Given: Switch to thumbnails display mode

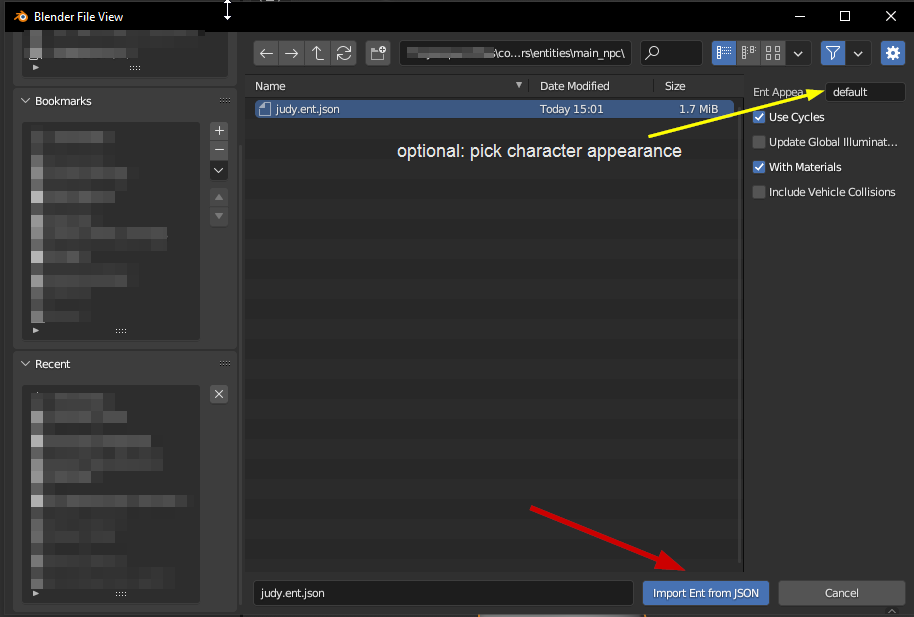Looking at the screenshot, I should pyautogui.click(x=773, y=54).
